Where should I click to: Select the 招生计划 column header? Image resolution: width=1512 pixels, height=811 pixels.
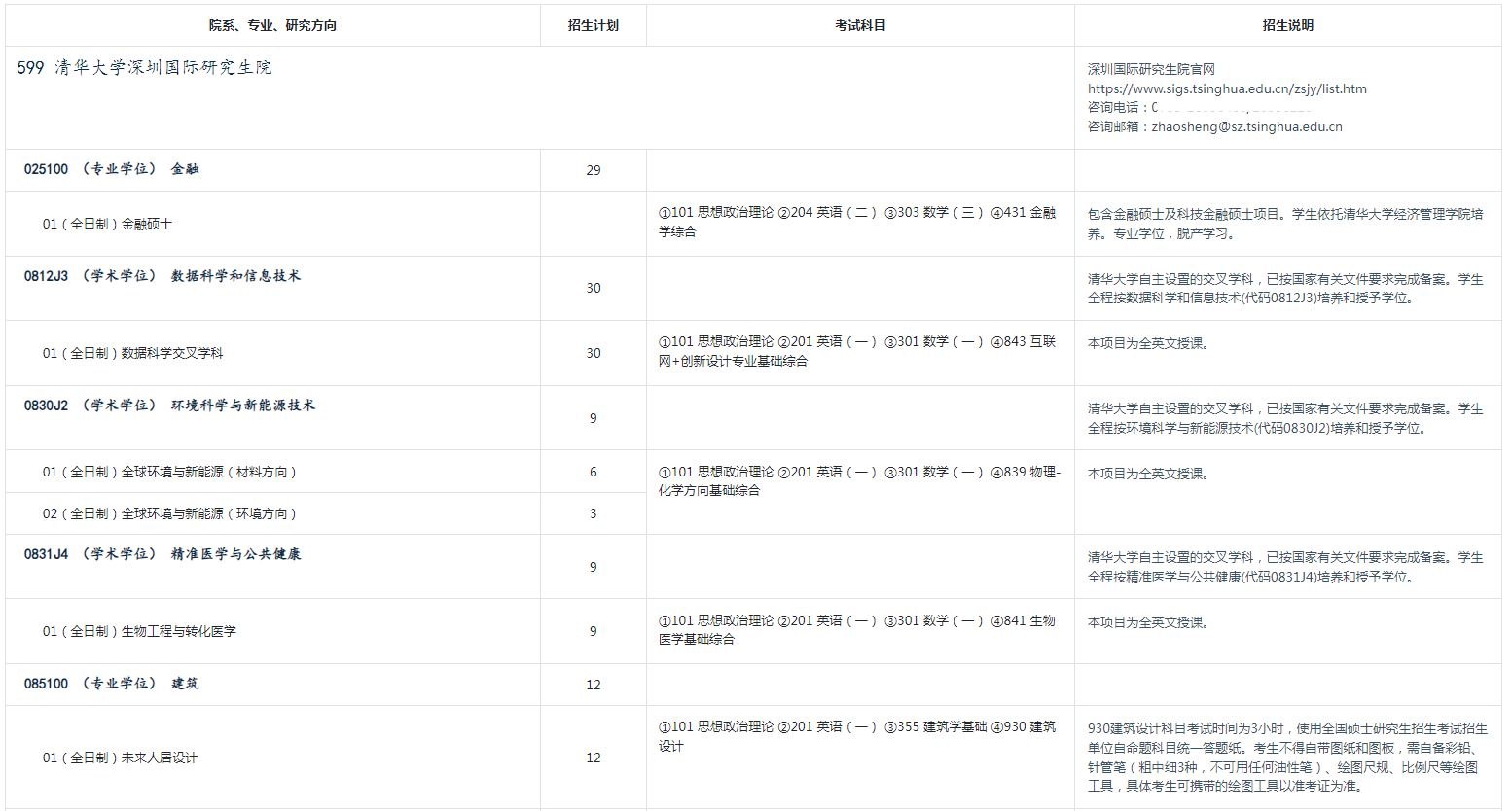click(x=593, y=25)
